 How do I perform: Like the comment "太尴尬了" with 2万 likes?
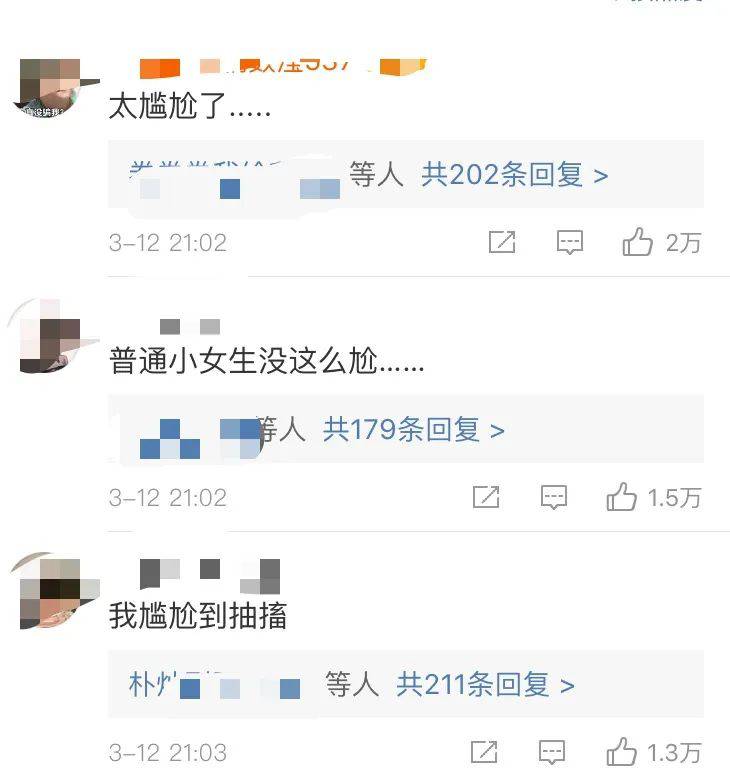(637, 242)
